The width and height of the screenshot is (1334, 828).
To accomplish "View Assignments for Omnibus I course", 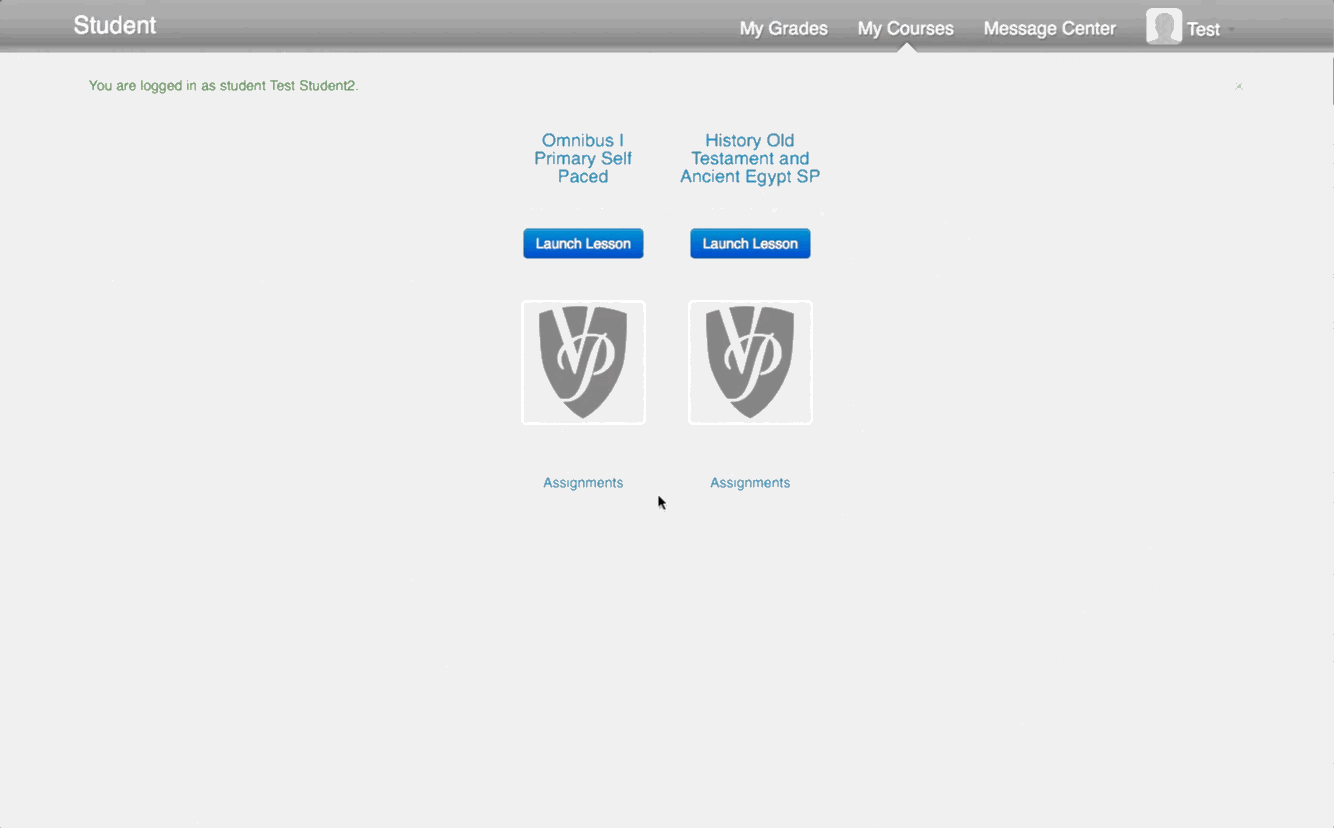I will (583, 483).
